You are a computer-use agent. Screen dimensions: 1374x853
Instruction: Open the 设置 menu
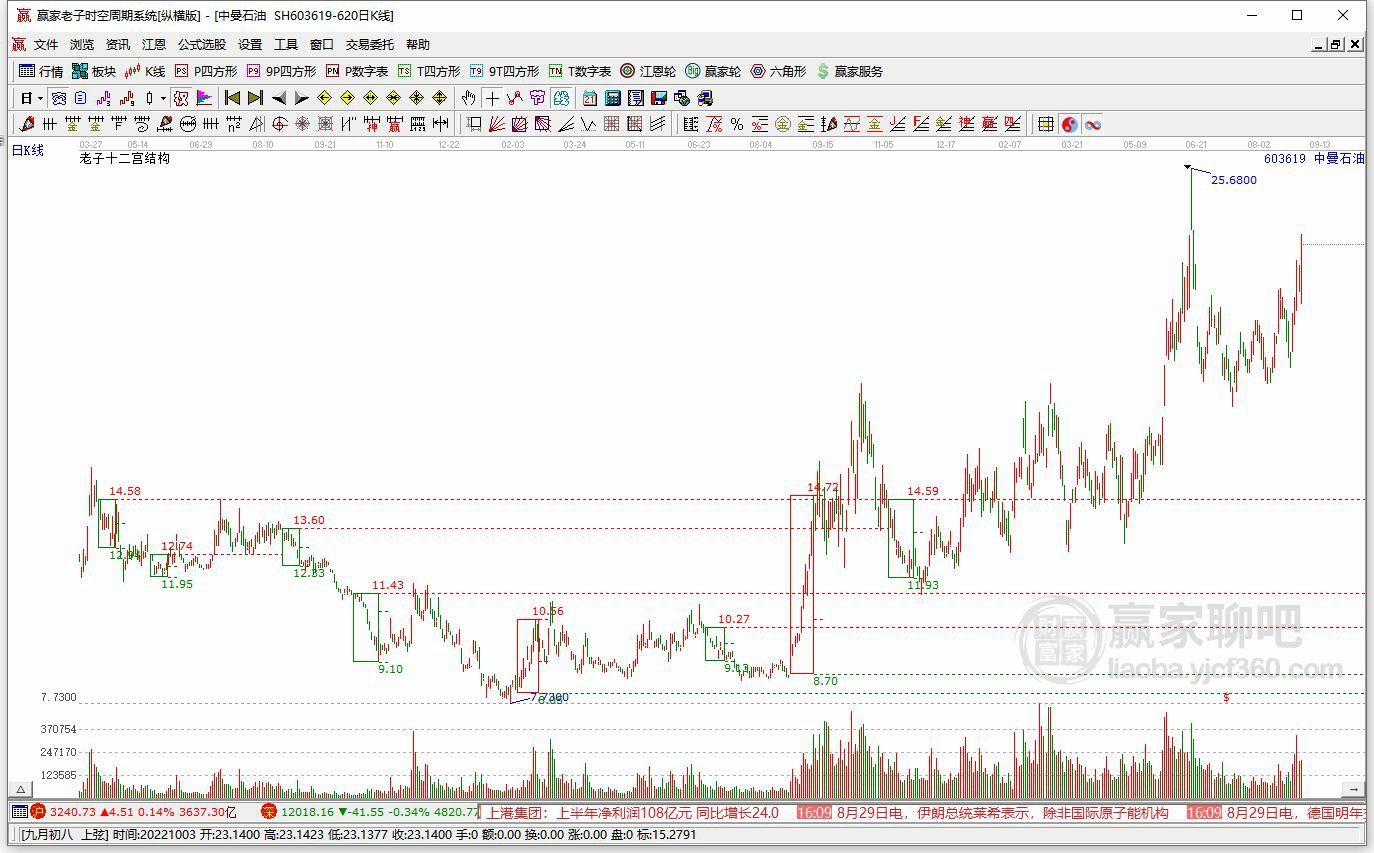point(250,45)
